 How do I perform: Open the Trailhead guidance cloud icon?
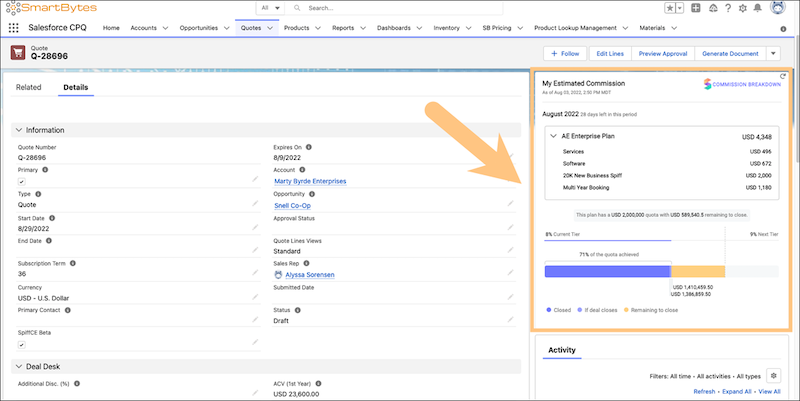(x=713, y=8)
